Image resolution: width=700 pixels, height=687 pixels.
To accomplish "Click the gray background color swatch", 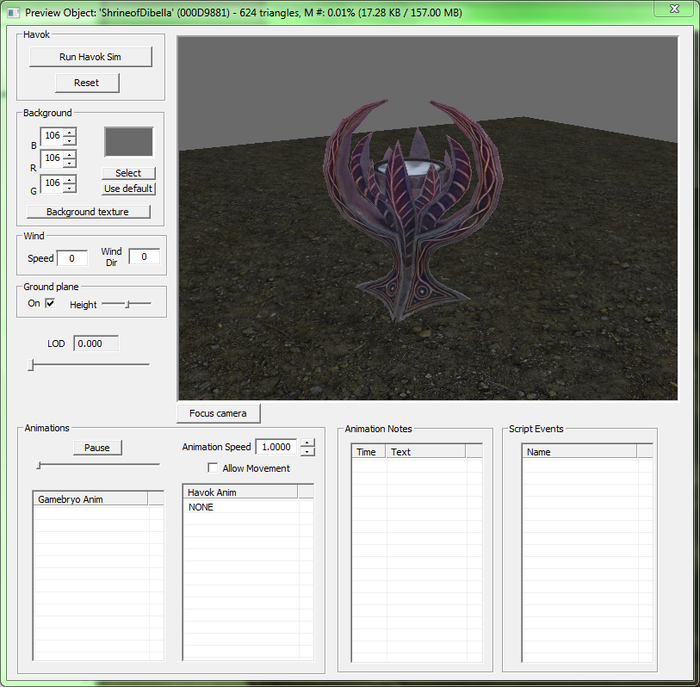I will (x=129, y=142).
